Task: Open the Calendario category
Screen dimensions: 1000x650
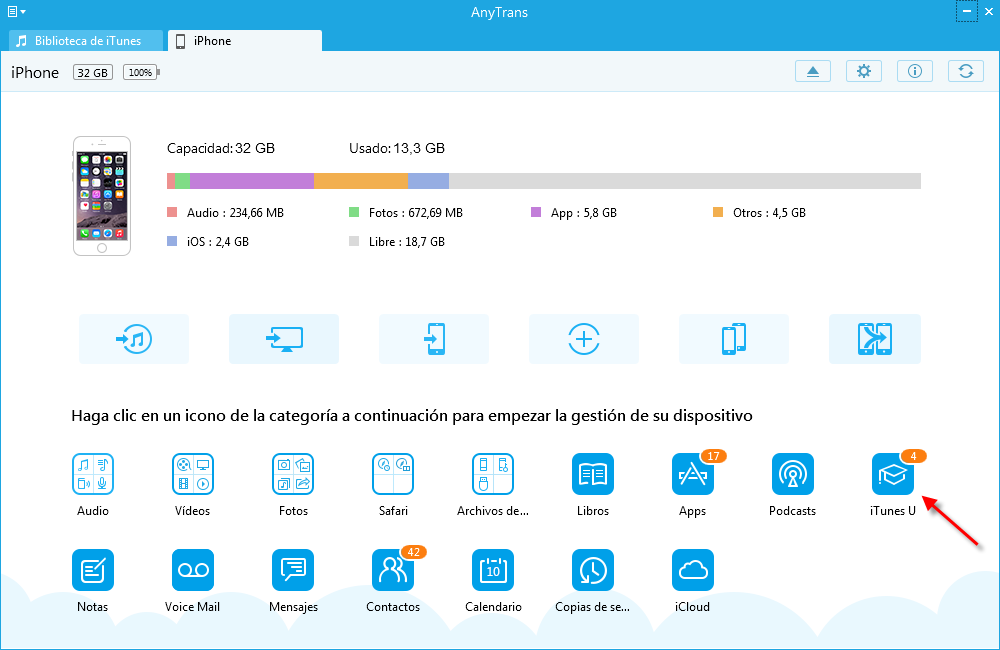Action: point(493,570)
